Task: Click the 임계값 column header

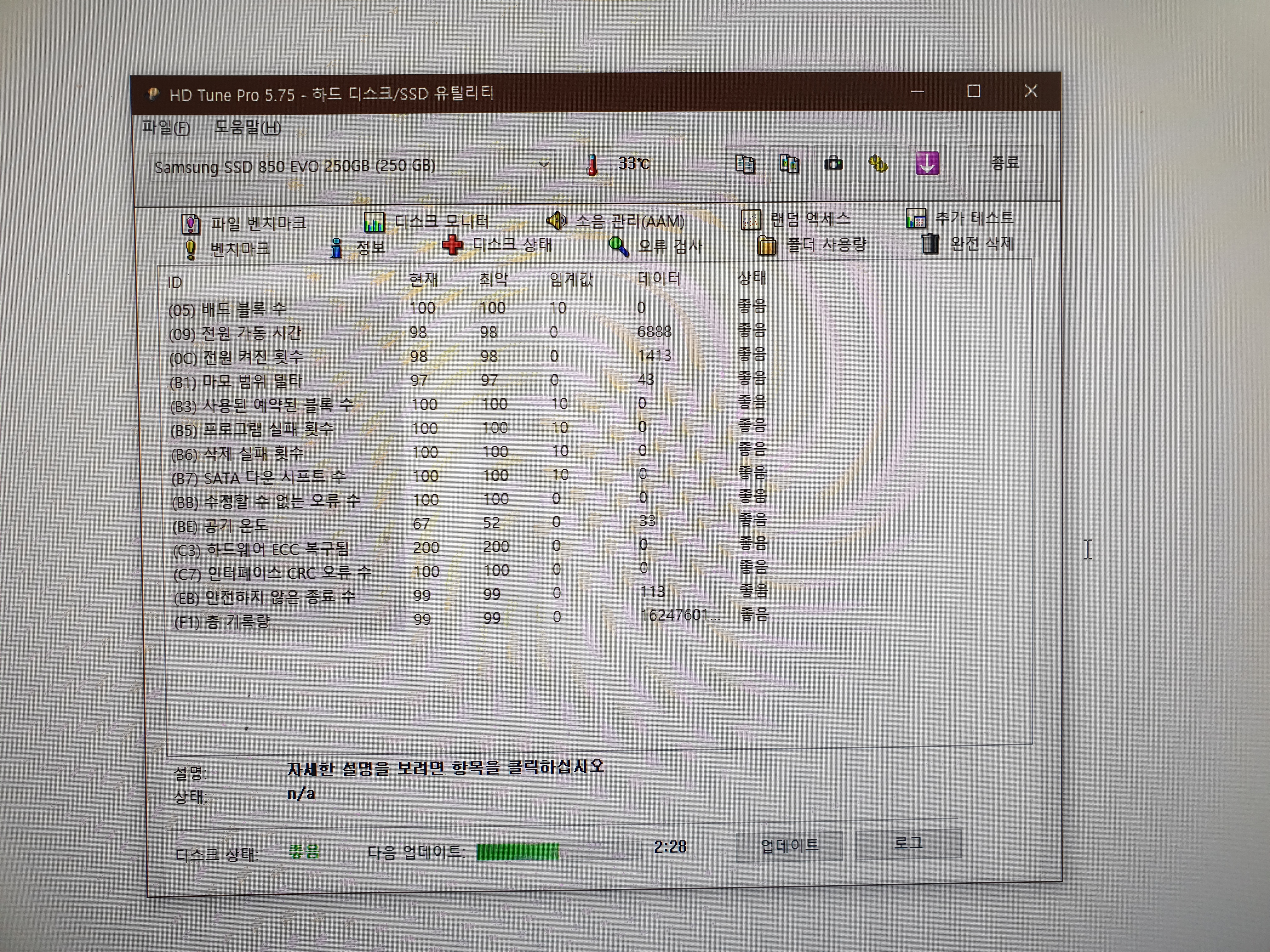Action: click(x=571, y=280)
